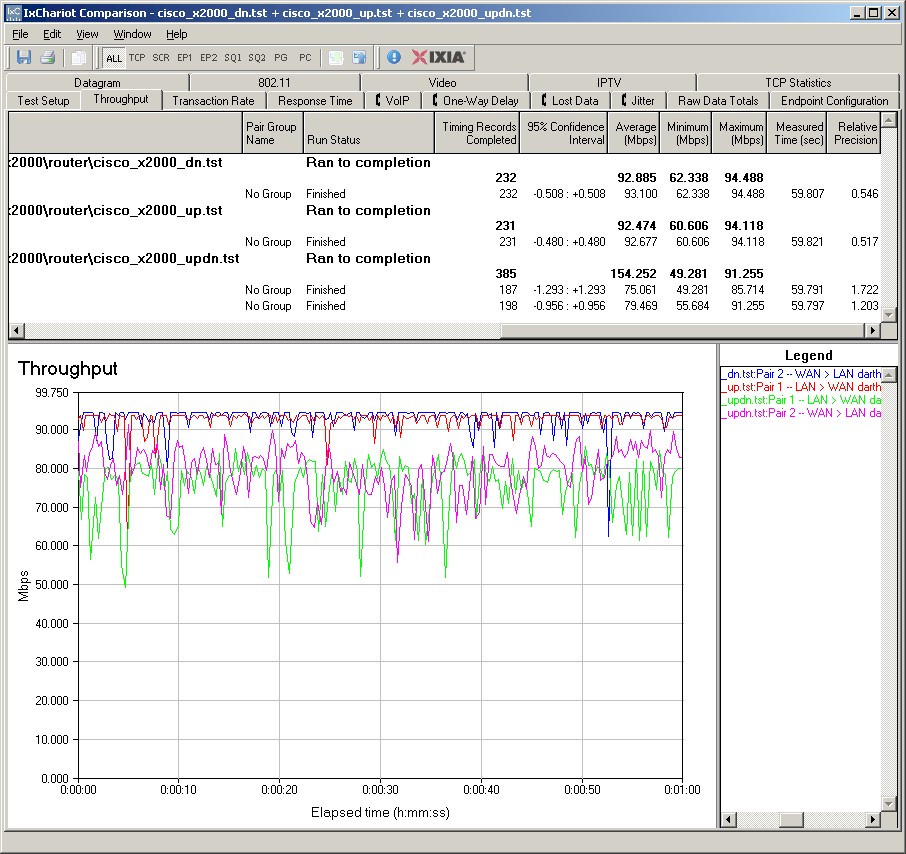Select the cisco_x2000_updn.tst row

point(444,258)
